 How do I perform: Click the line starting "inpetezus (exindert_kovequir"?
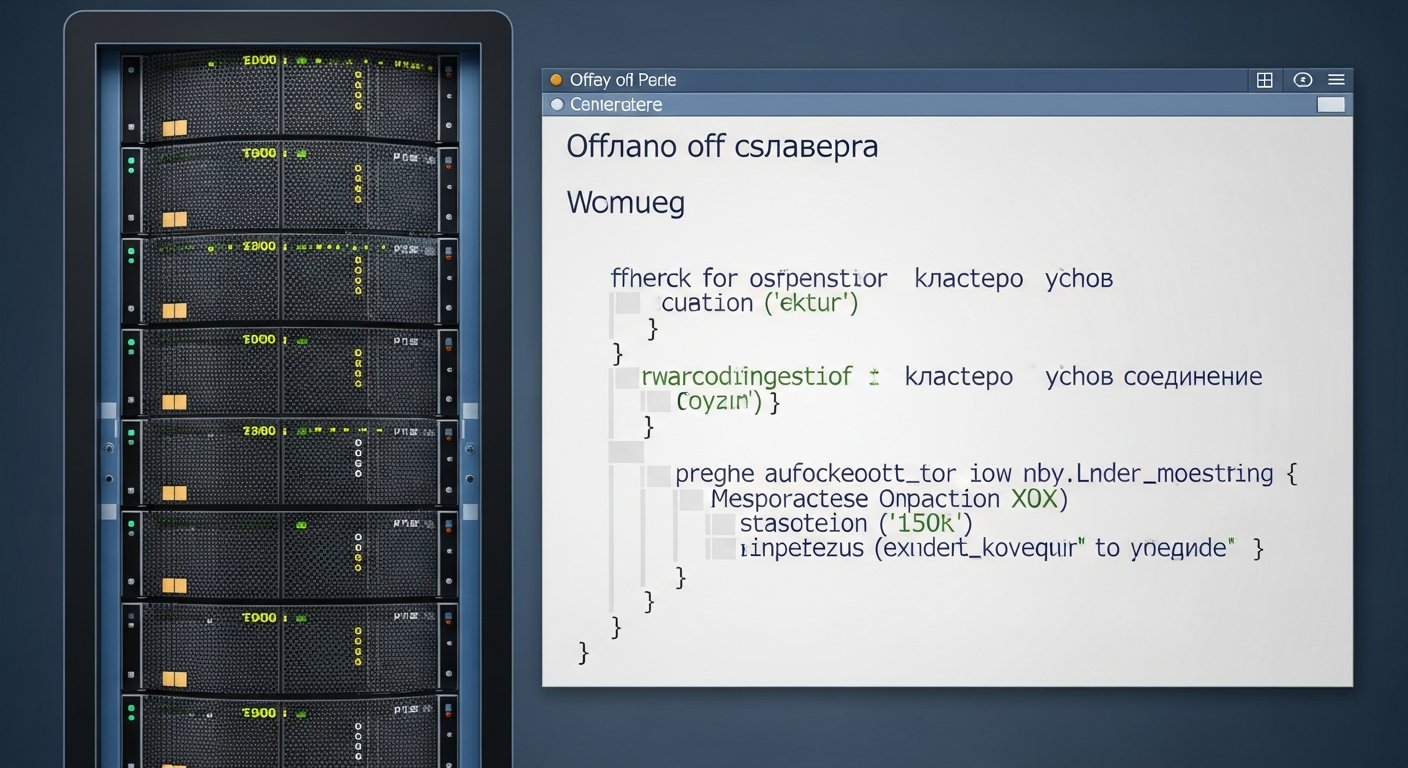tap(1001, 548)
